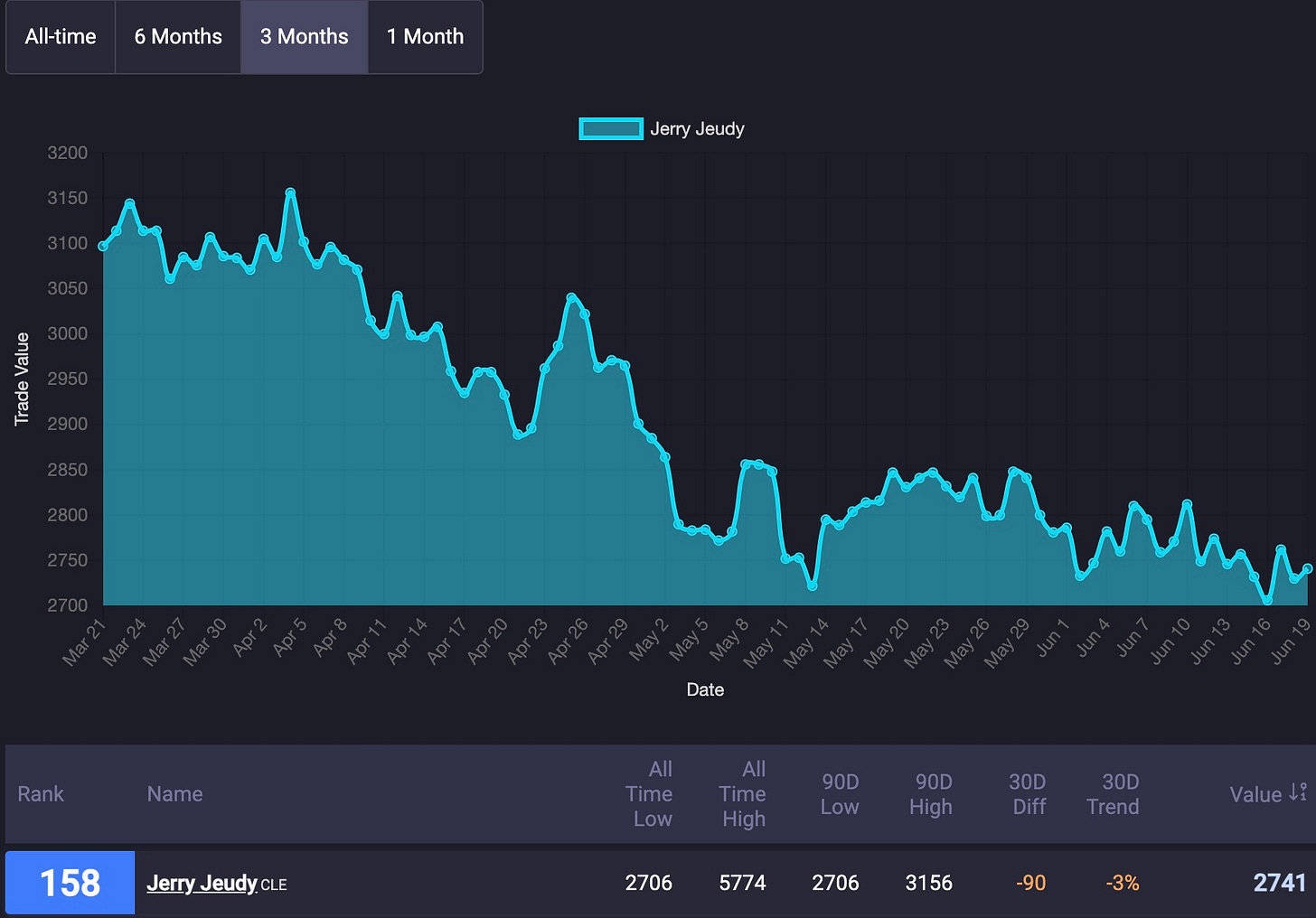
Task: Sort by the Value column header
Action: pos(1255,794)
